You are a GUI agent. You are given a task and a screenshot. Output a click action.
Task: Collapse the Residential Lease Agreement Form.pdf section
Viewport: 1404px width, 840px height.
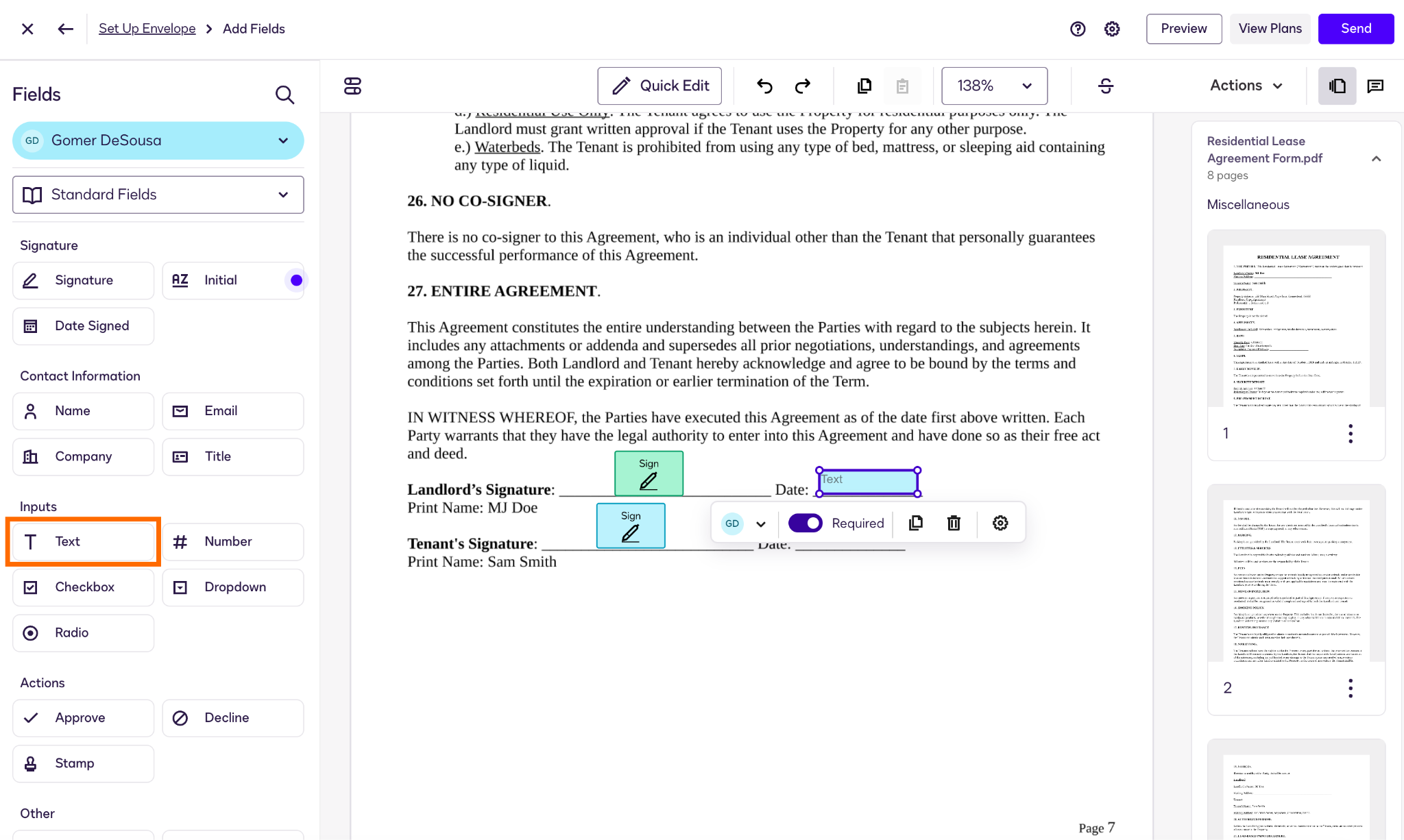point(1376,159)
